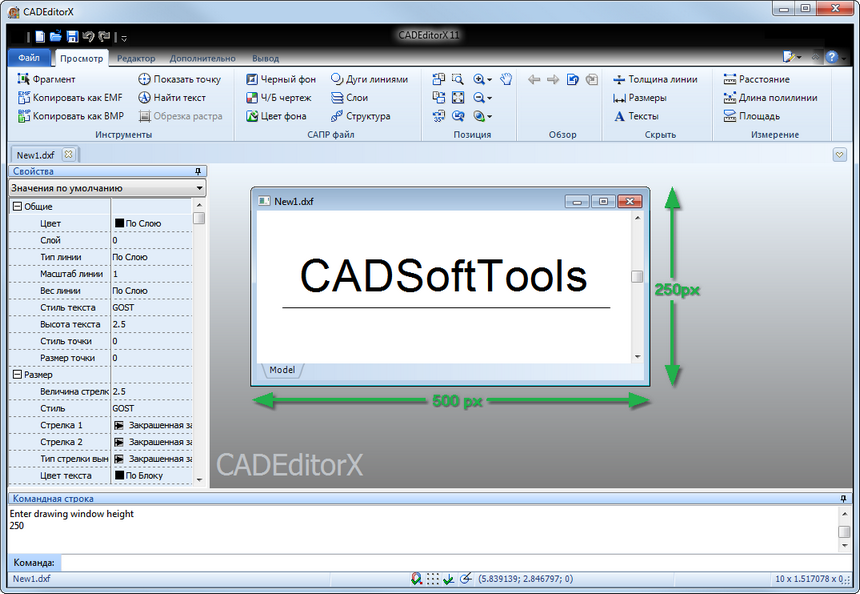
Task: Toggle Черный фон background mode
Action: [253, 79]
